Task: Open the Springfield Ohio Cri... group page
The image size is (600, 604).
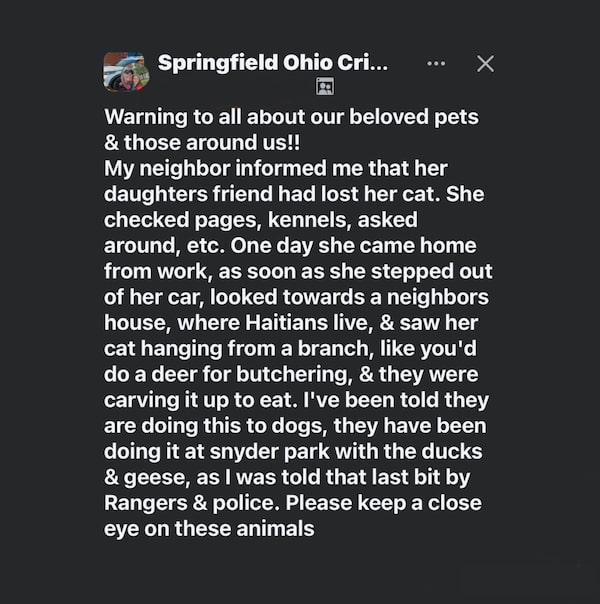Action: click(x=272, y=63)
